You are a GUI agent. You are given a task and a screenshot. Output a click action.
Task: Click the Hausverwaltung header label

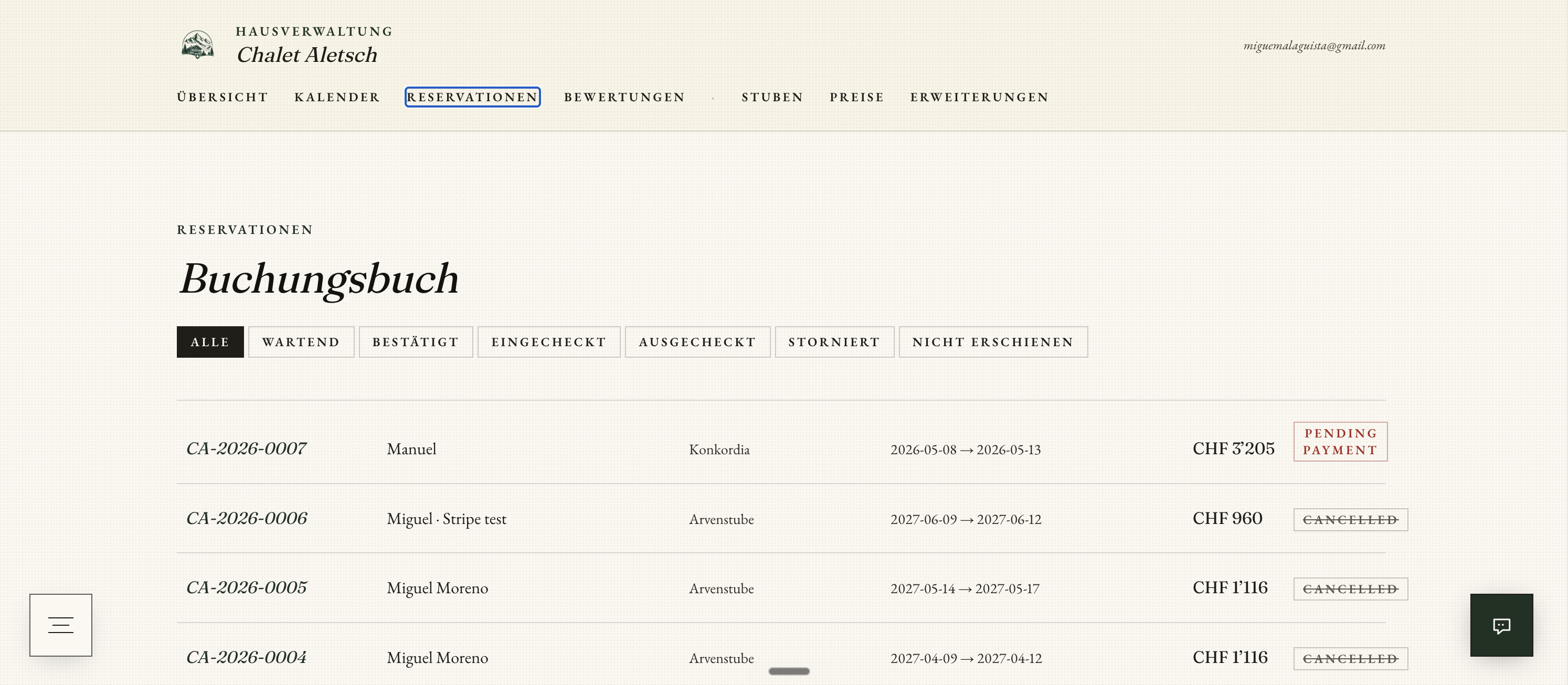click(314, 31)
